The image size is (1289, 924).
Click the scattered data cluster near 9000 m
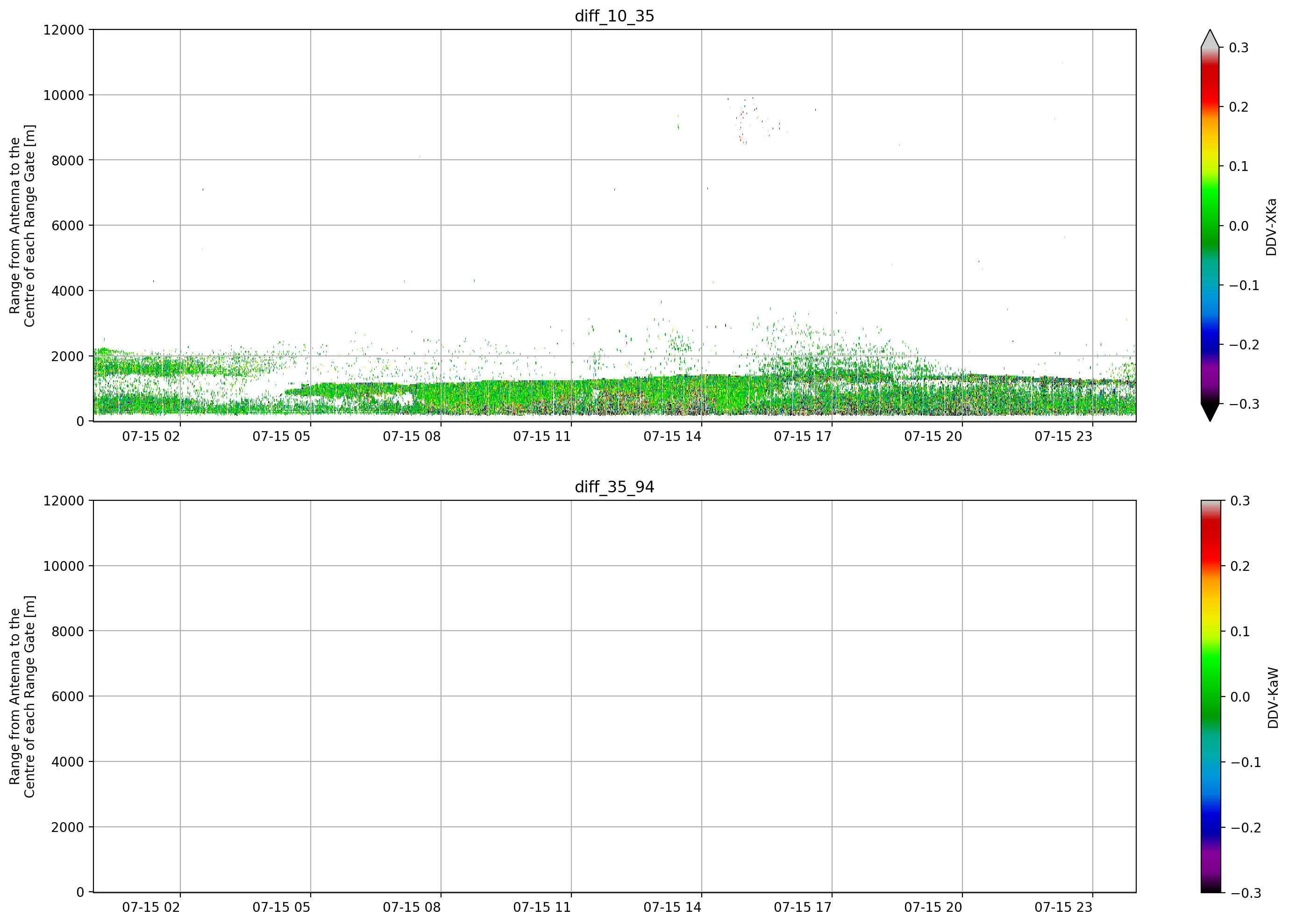pyautogui.click(x=750, y=119)
